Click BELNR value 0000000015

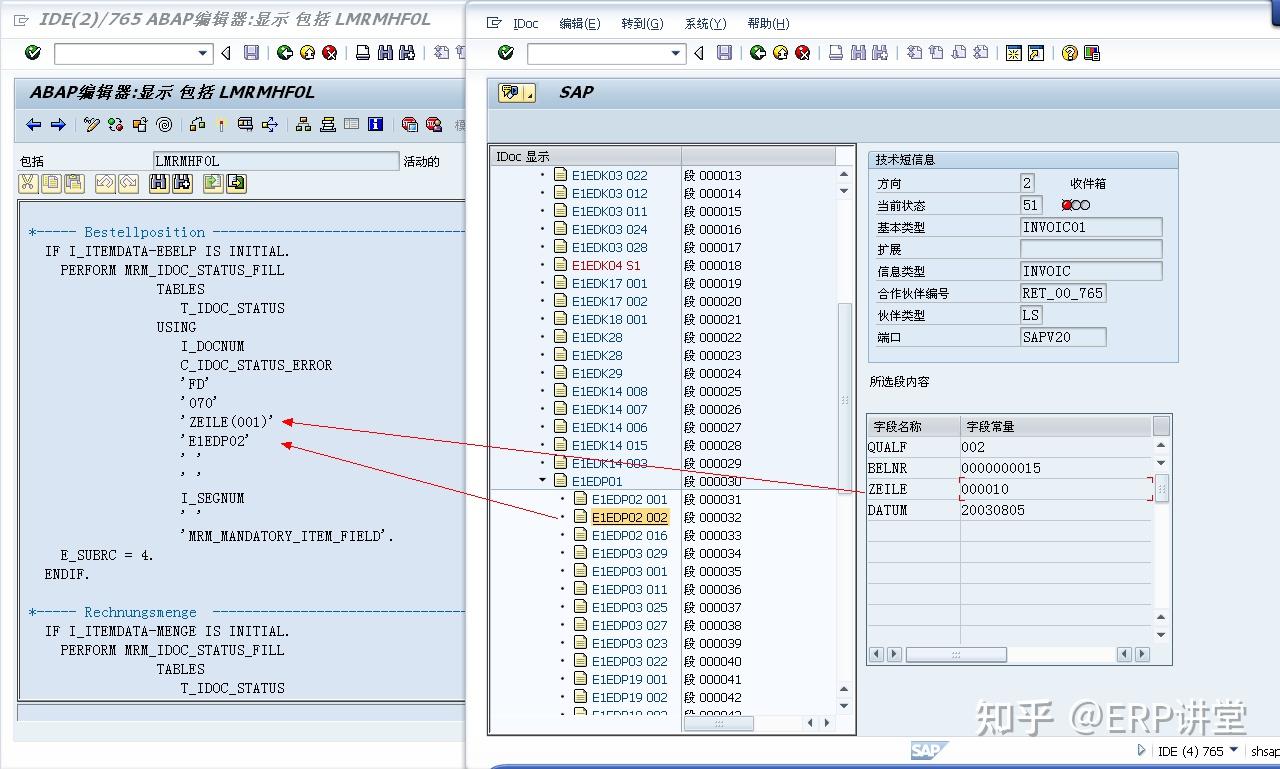pyautogui.click(x=1055, y=468)
